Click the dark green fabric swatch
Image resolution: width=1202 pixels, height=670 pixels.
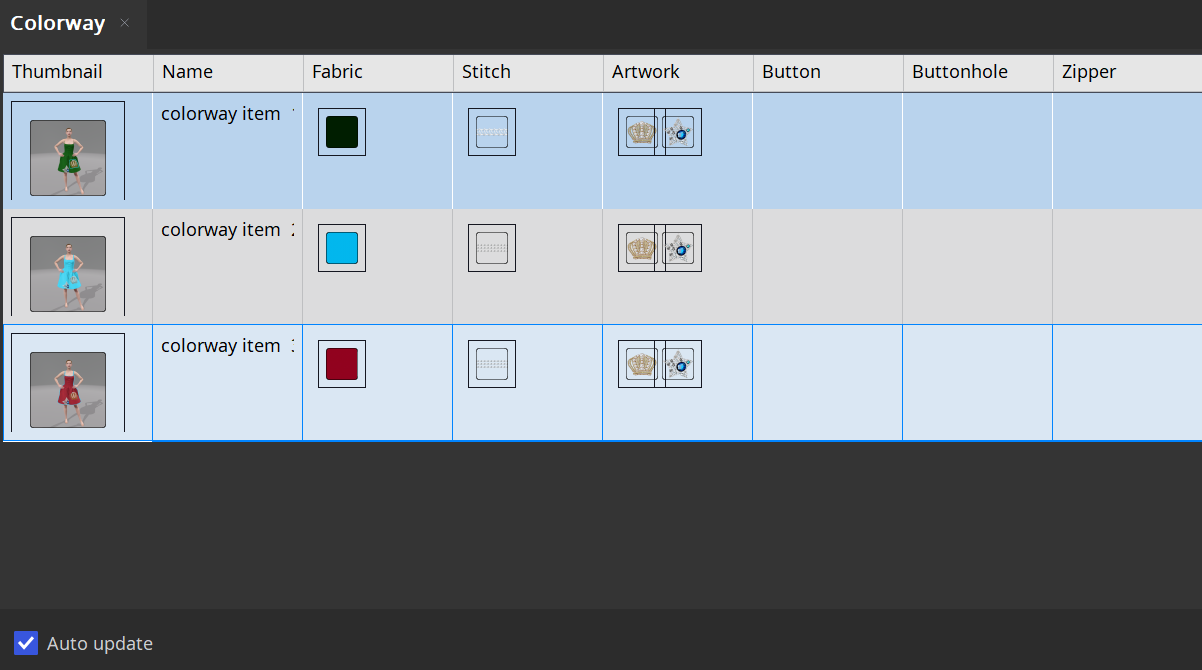point(342,132)
